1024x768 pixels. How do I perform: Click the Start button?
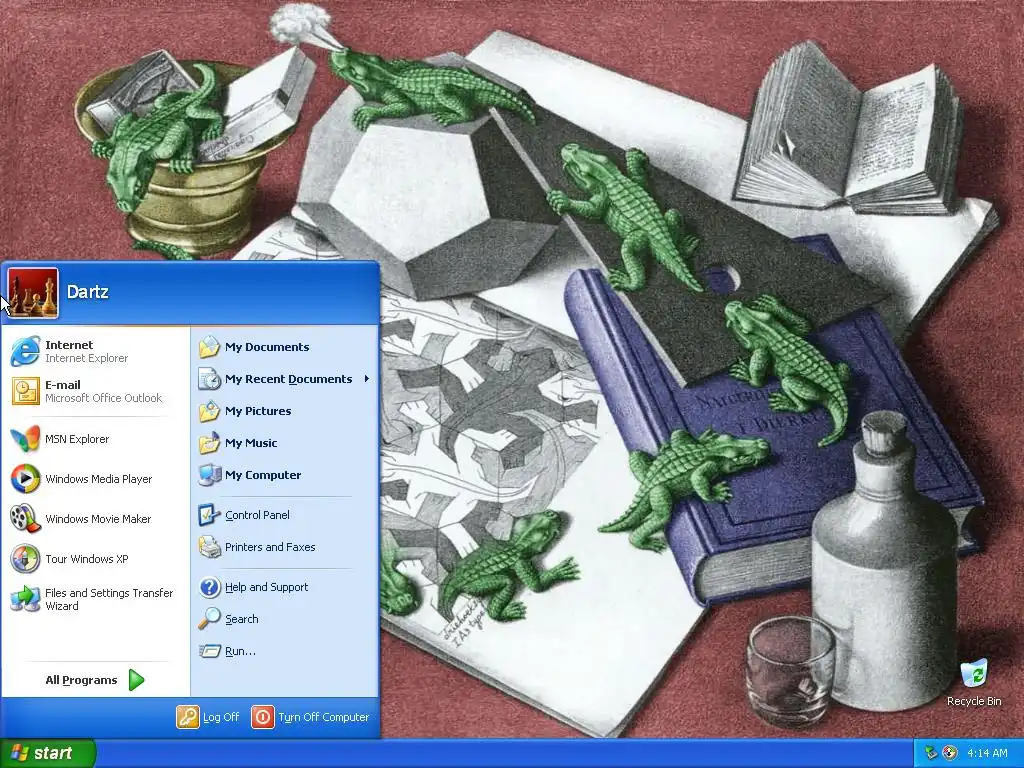(48, 753)
